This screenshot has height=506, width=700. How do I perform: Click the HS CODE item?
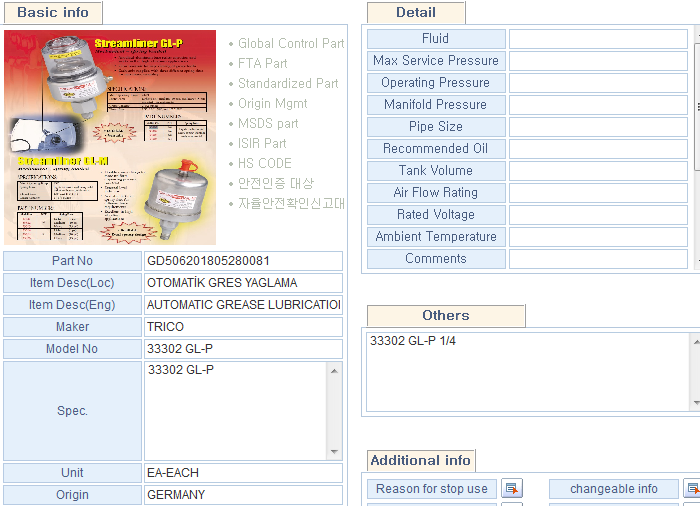click(264, 163)
